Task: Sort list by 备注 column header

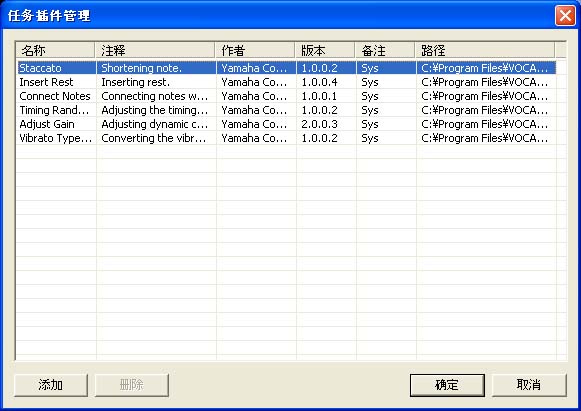Action: point(385,50)
